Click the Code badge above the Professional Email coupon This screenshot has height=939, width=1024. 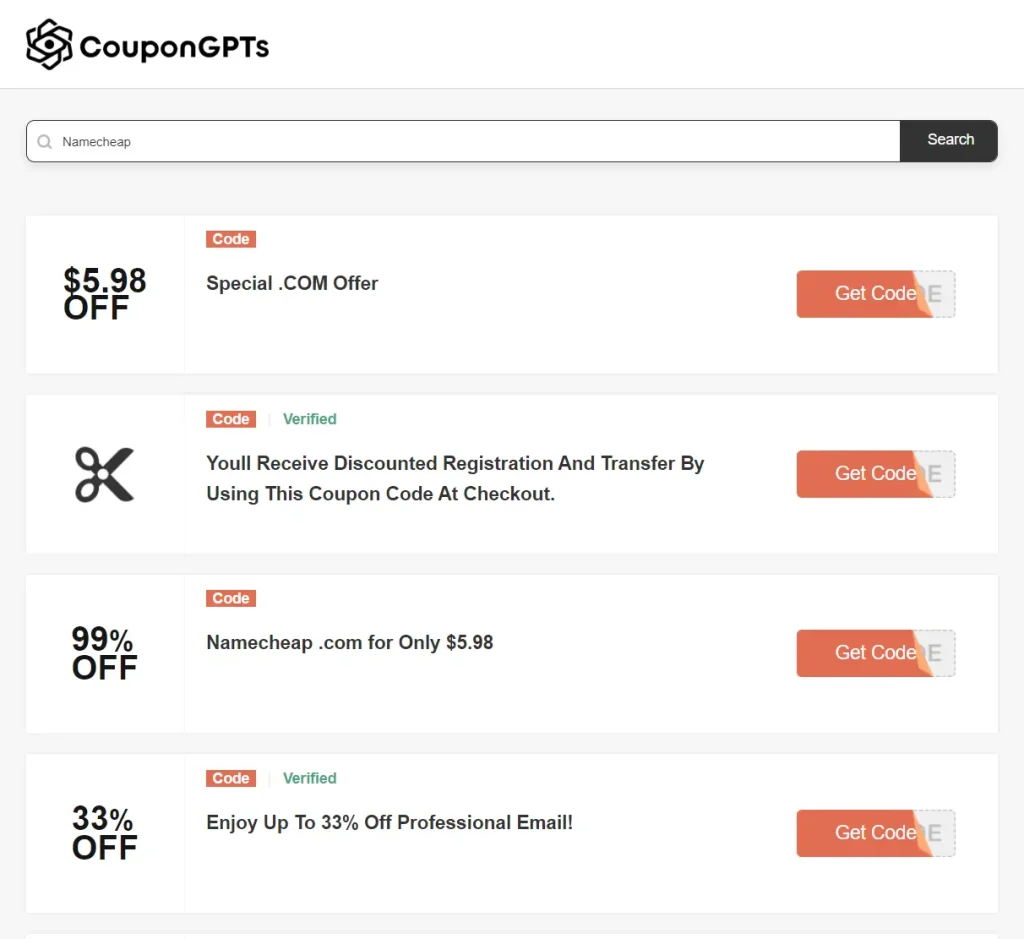tap(230, 778)
